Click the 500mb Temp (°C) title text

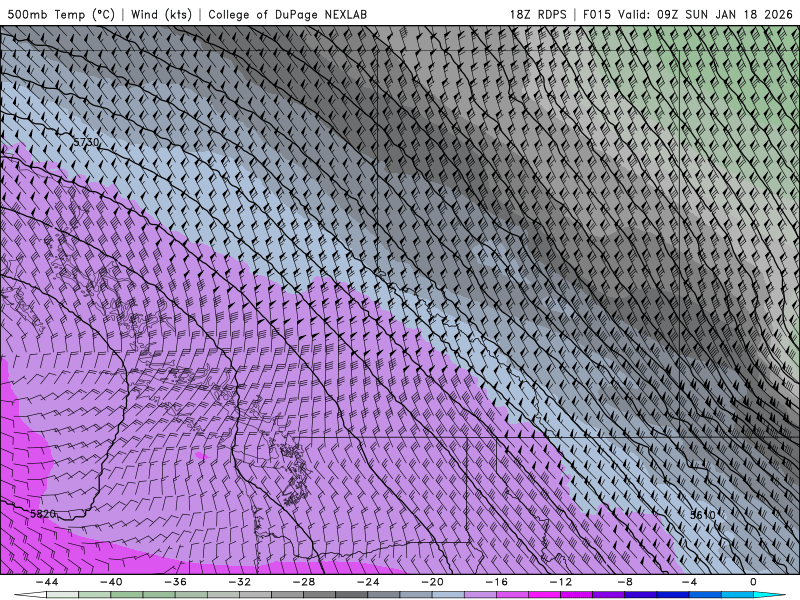click(x=61, y=14)
